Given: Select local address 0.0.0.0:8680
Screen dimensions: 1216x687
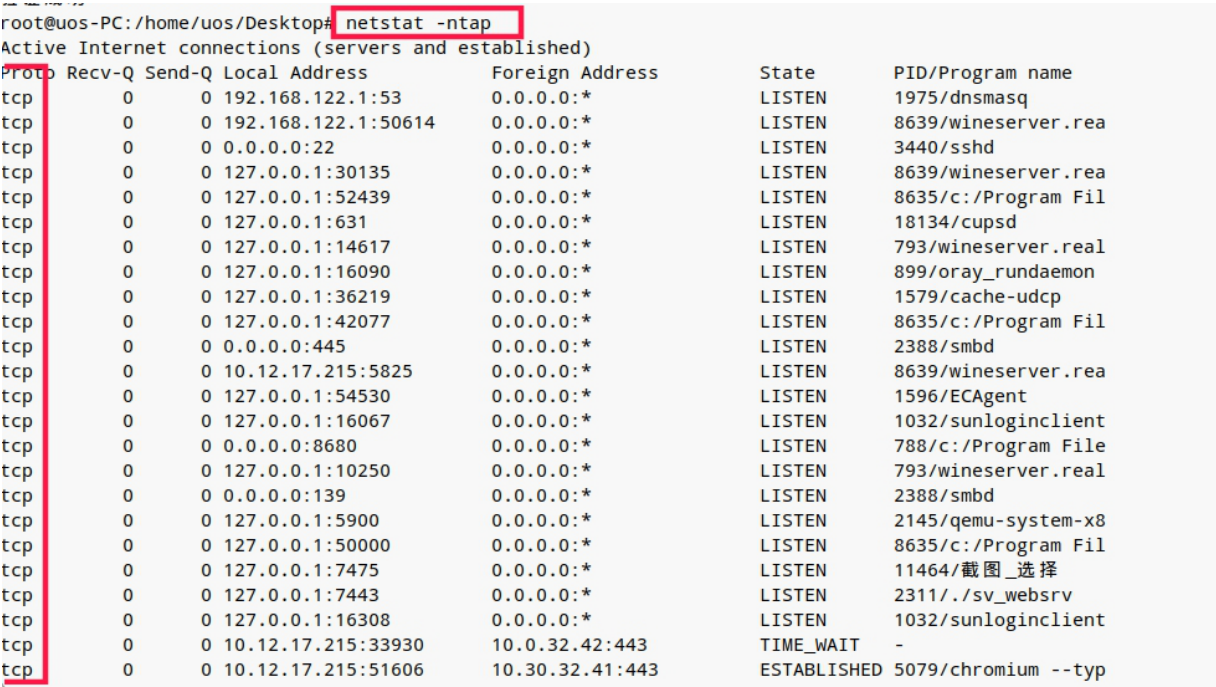Looking at the screenshot, I should coord(290,446).
